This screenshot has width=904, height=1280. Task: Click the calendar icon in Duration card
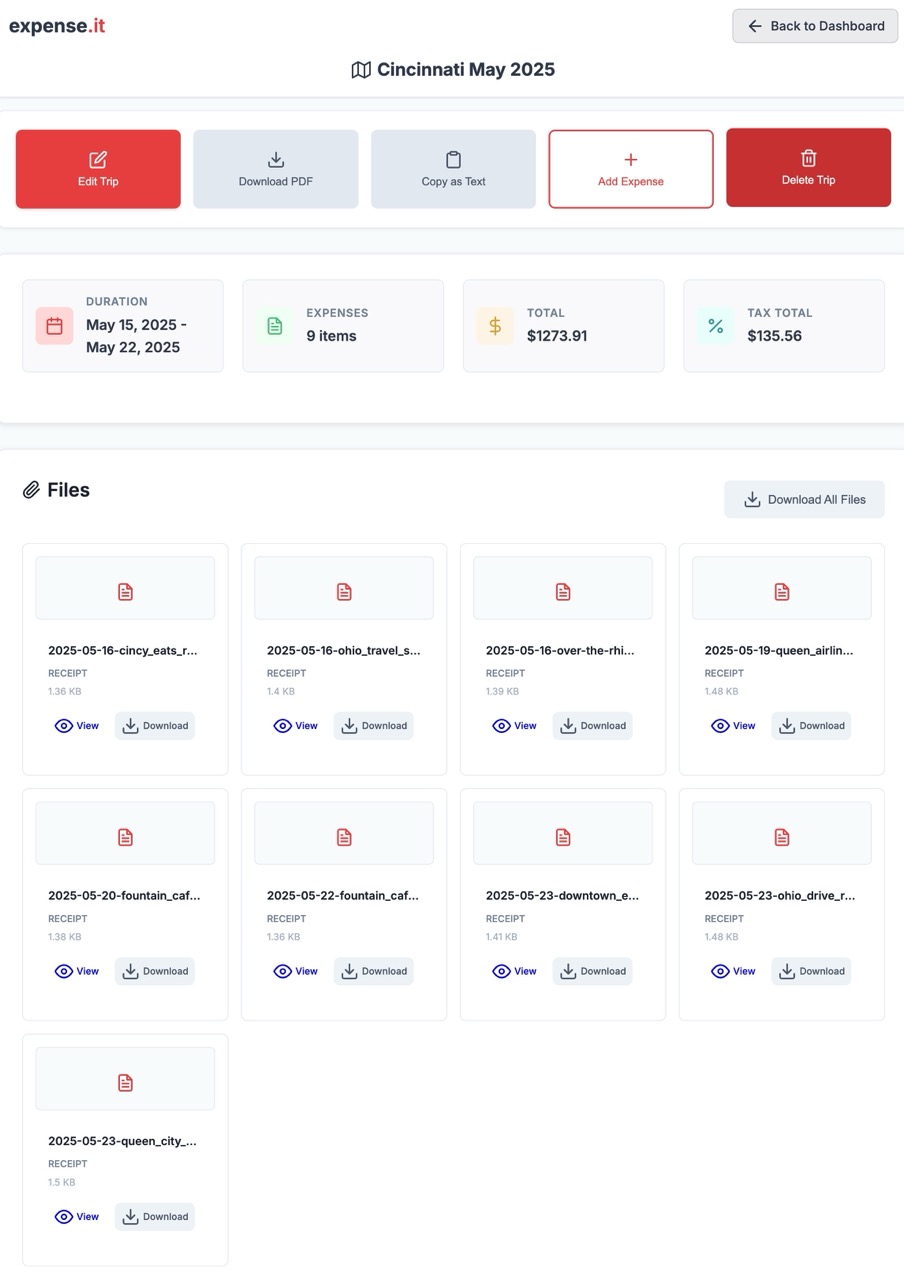click(x=55, y=326)
